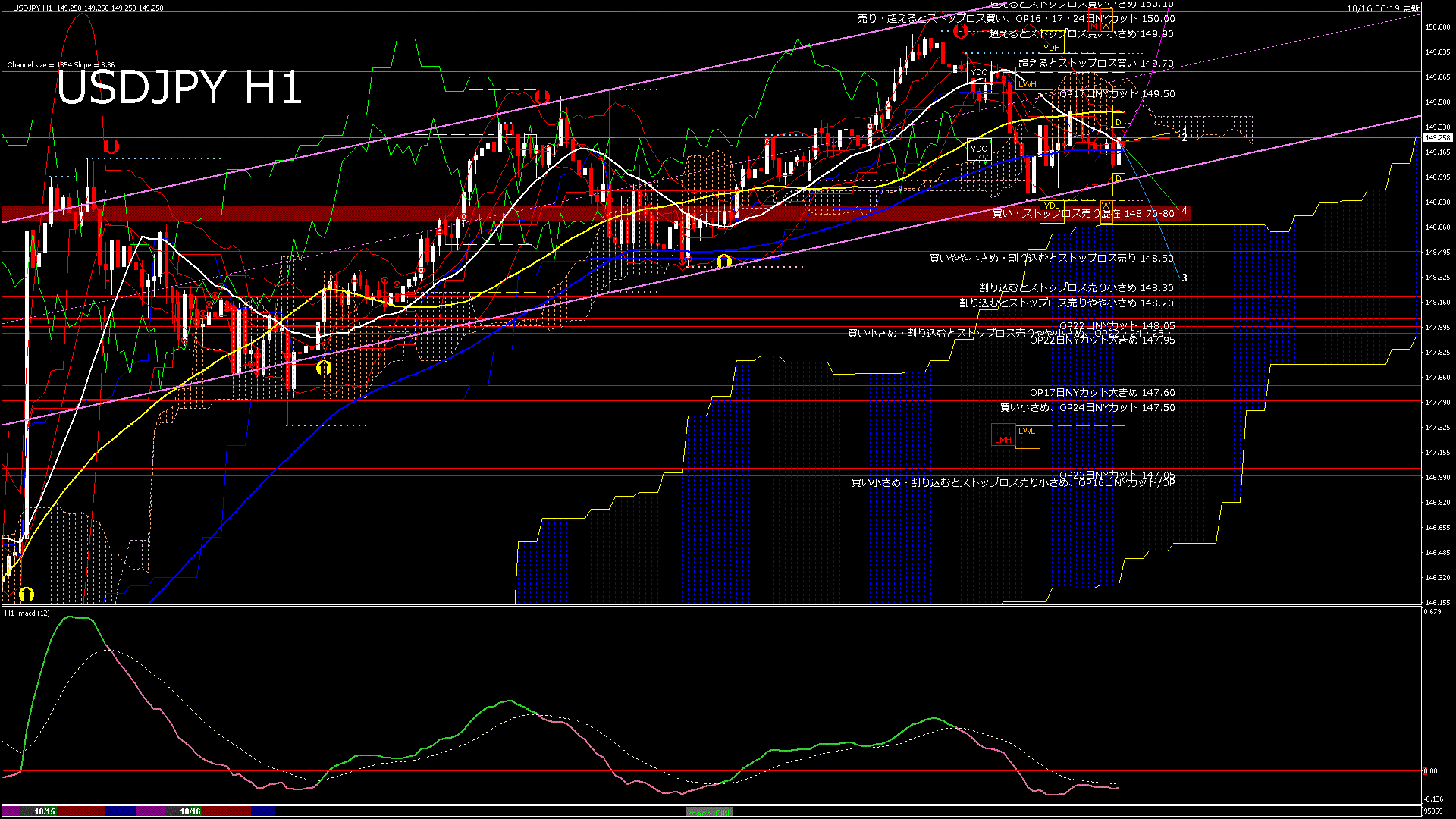The width and height of the screenshot is (1456, 819).
Task: Select the YDO marker box
Action: pyautogui.click(x=979, y=73)
